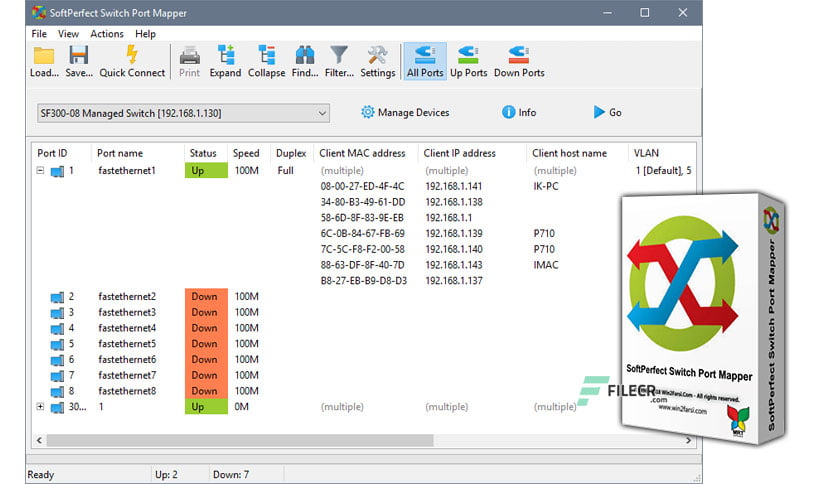Click the Go button
This screenshot has width=836, height=484.
click(x=608, y=112)
